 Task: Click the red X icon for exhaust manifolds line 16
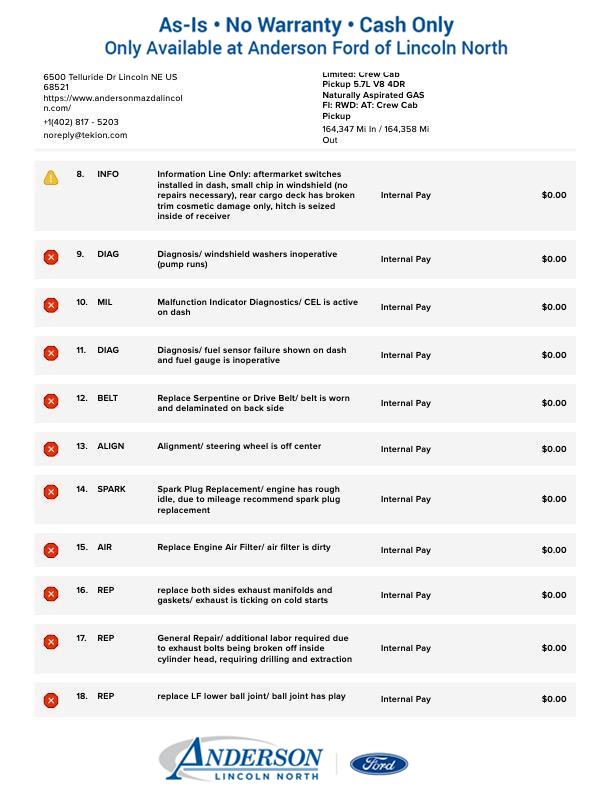(51, 594)
